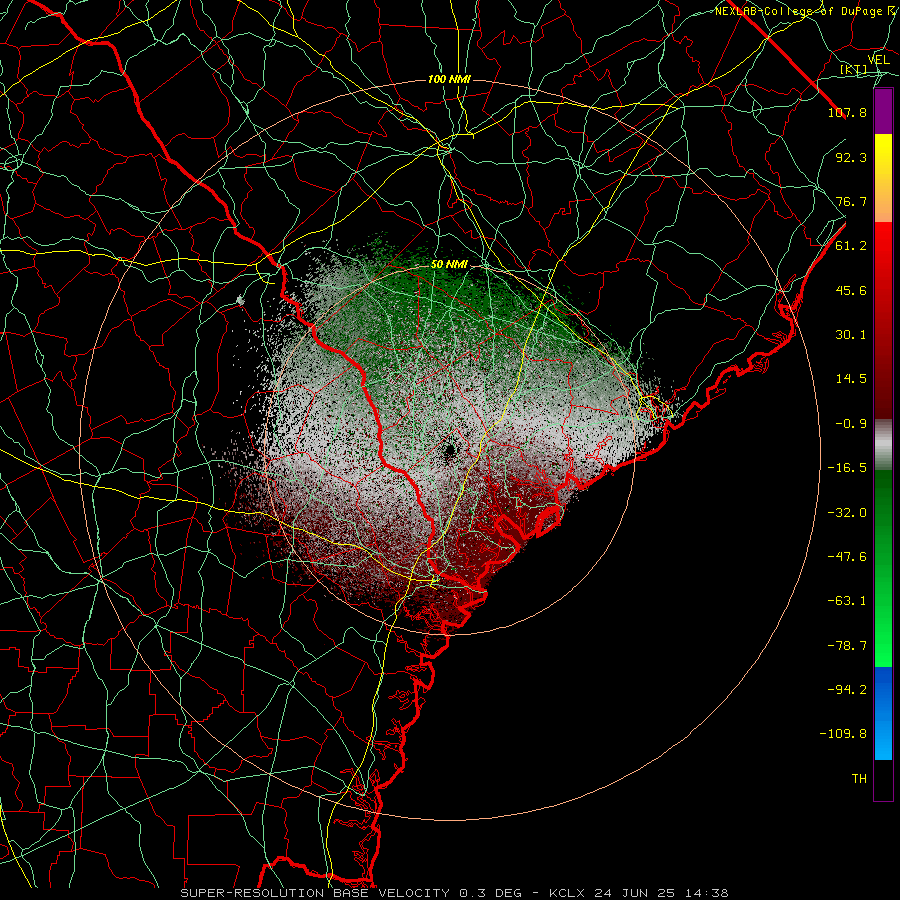Screen dimensions: 900x900
Task: Click the -47.6 legend value
Action: [847, 557]
